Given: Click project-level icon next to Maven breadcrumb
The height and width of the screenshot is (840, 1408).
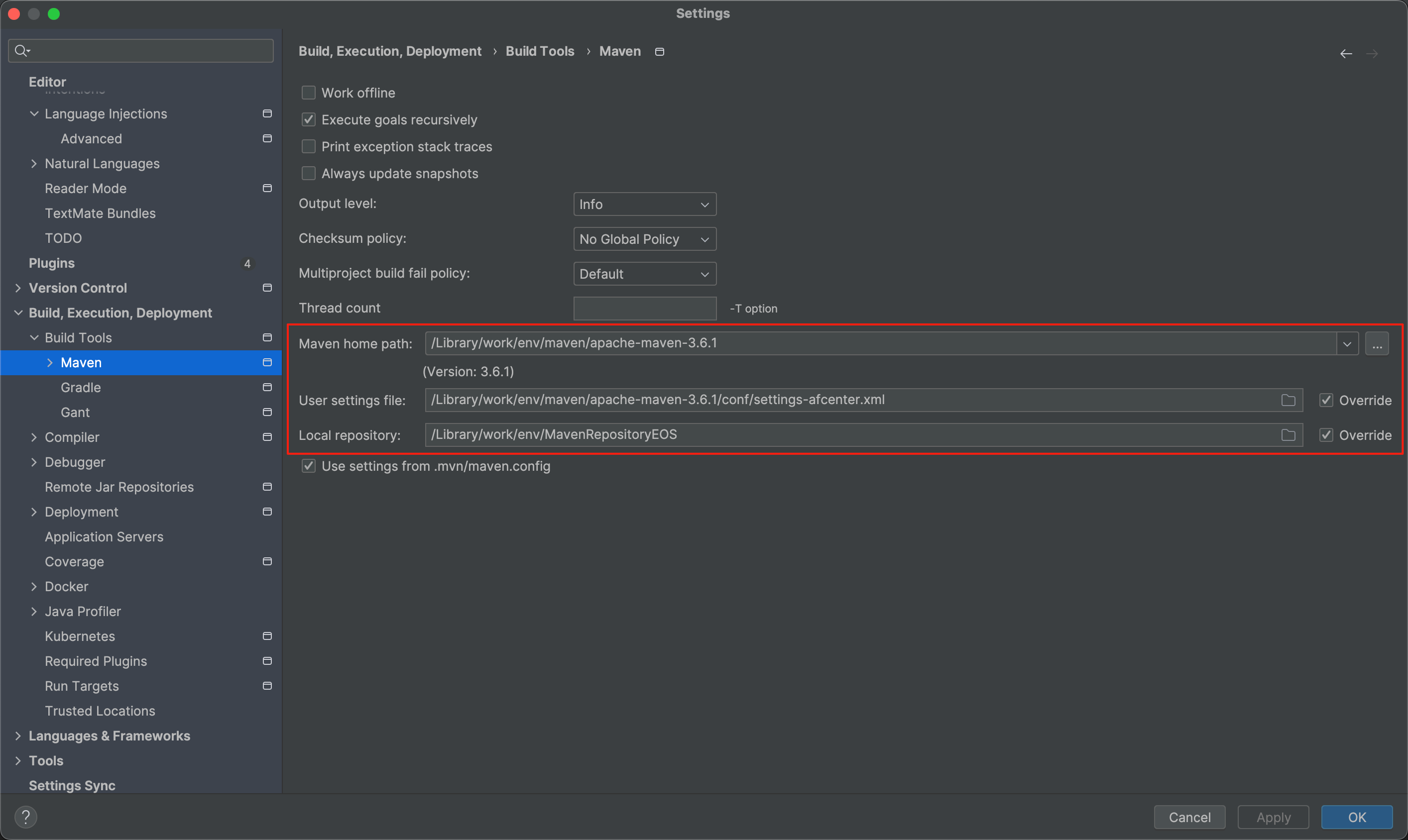Looking at the screenshot, I should (x=660, y=52).
